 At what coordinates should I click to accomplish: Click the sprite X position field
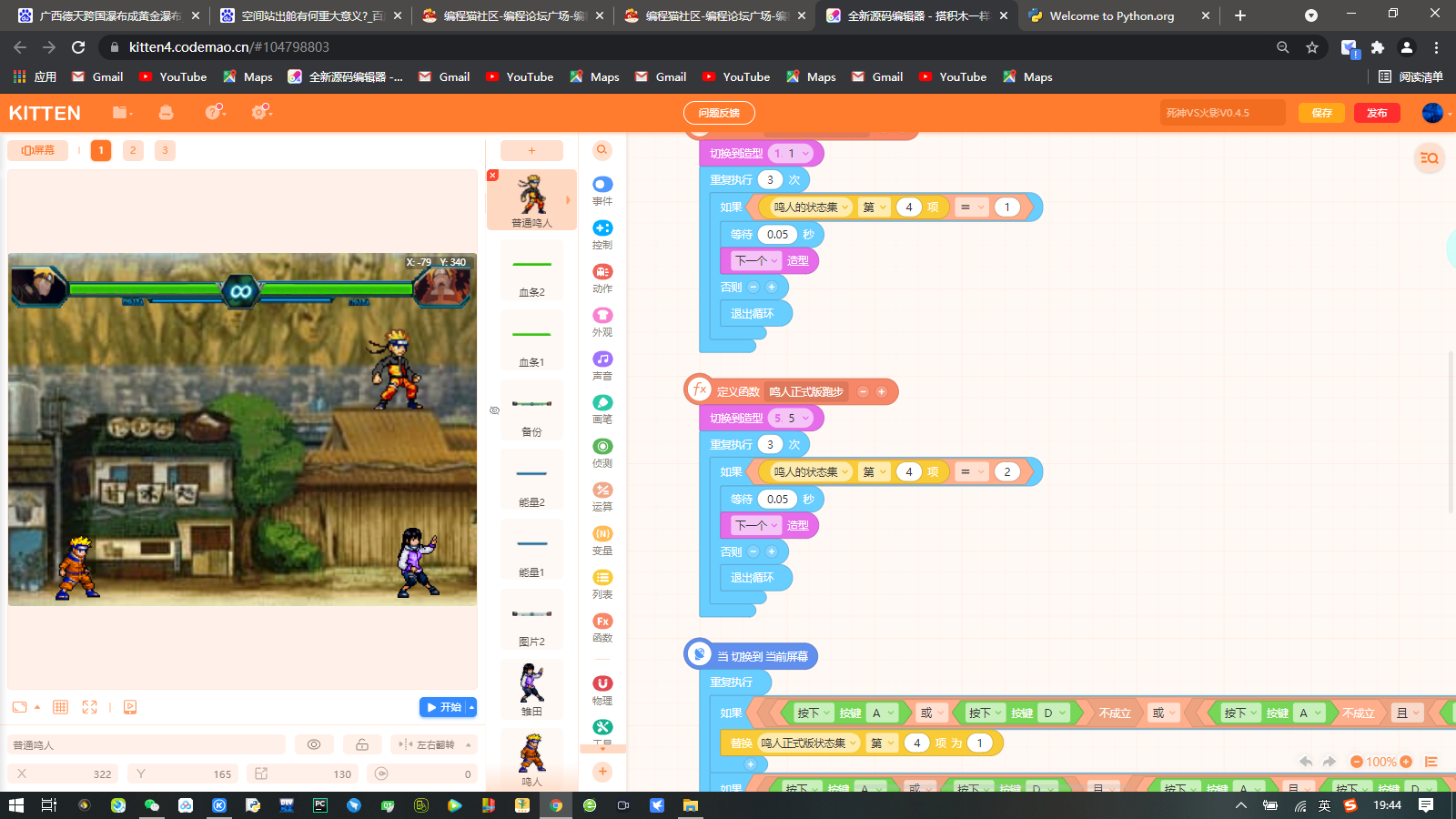coord(63,773)
